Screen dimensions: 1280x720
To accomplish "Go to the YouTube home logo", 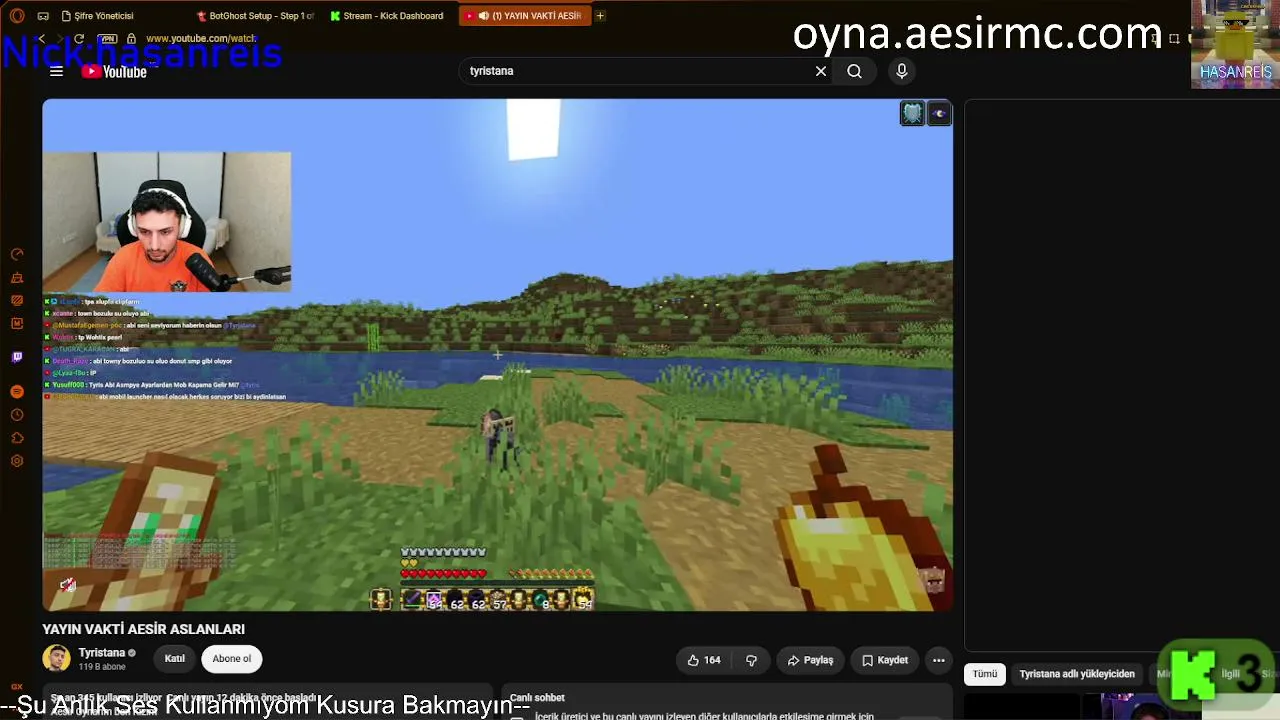I will coord(114,71).
